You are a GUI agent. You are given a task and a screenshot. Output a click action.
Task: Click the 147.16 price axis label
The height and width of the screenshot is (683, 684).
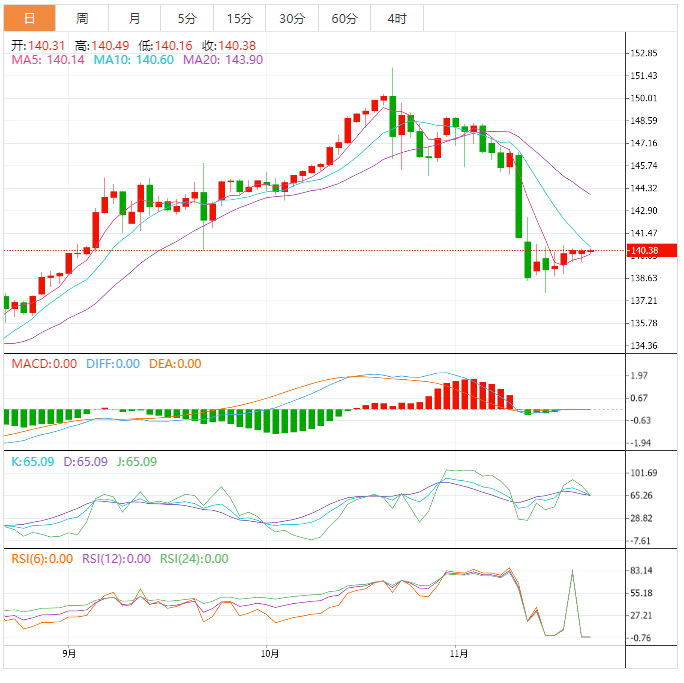tap(644, 143)
